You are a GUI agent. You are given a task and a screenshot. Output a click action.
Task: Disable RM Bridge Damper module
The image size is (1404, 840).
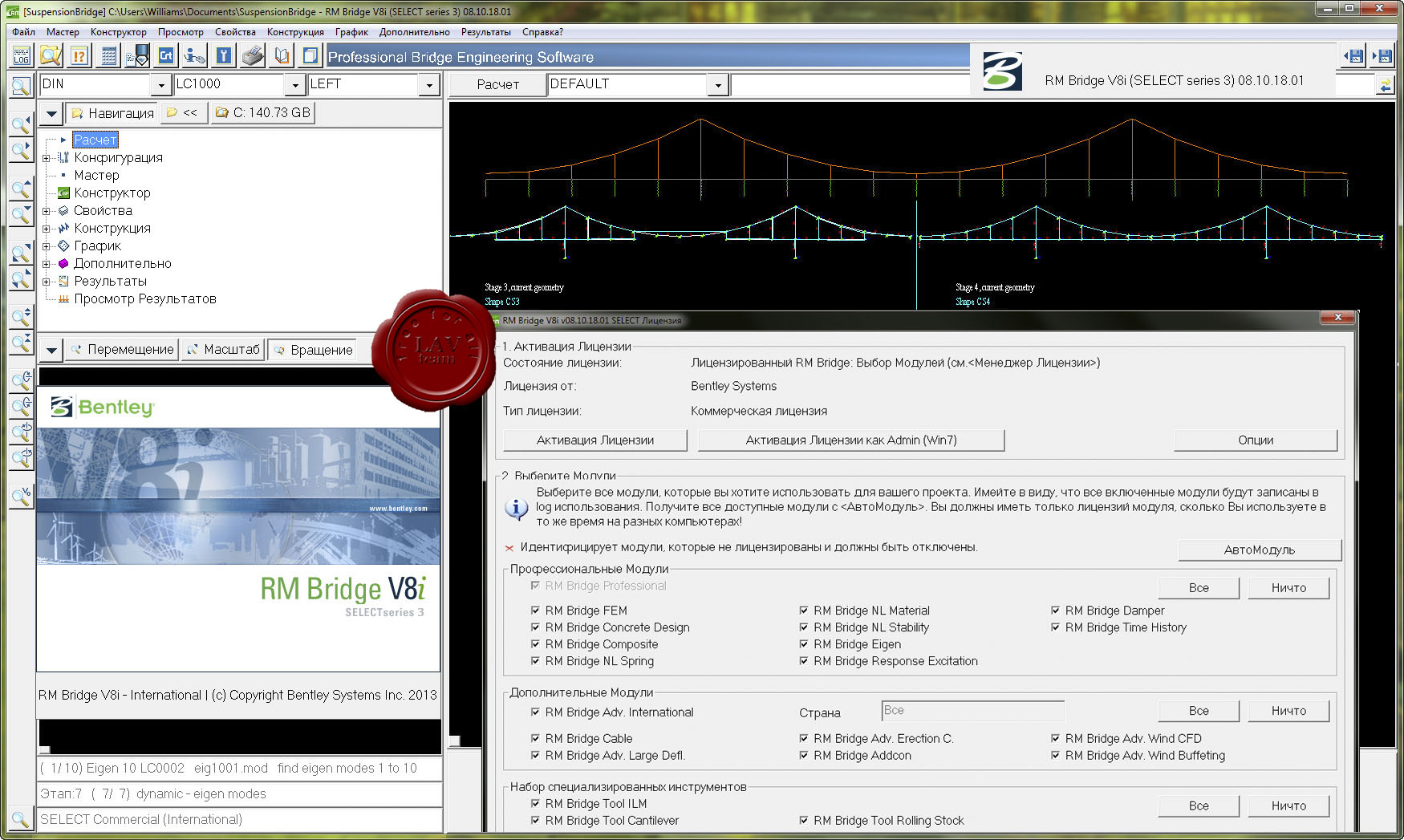[x=1055, y=611]
